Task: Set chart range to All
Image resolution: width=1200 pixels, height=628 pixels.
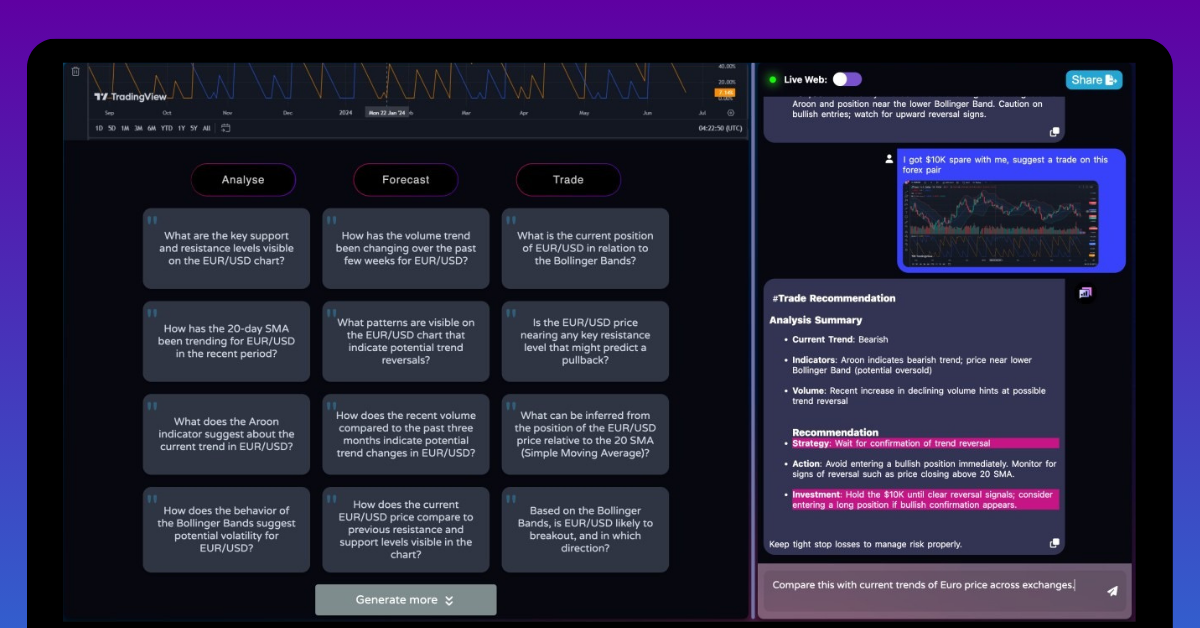Action: point(207,128)
